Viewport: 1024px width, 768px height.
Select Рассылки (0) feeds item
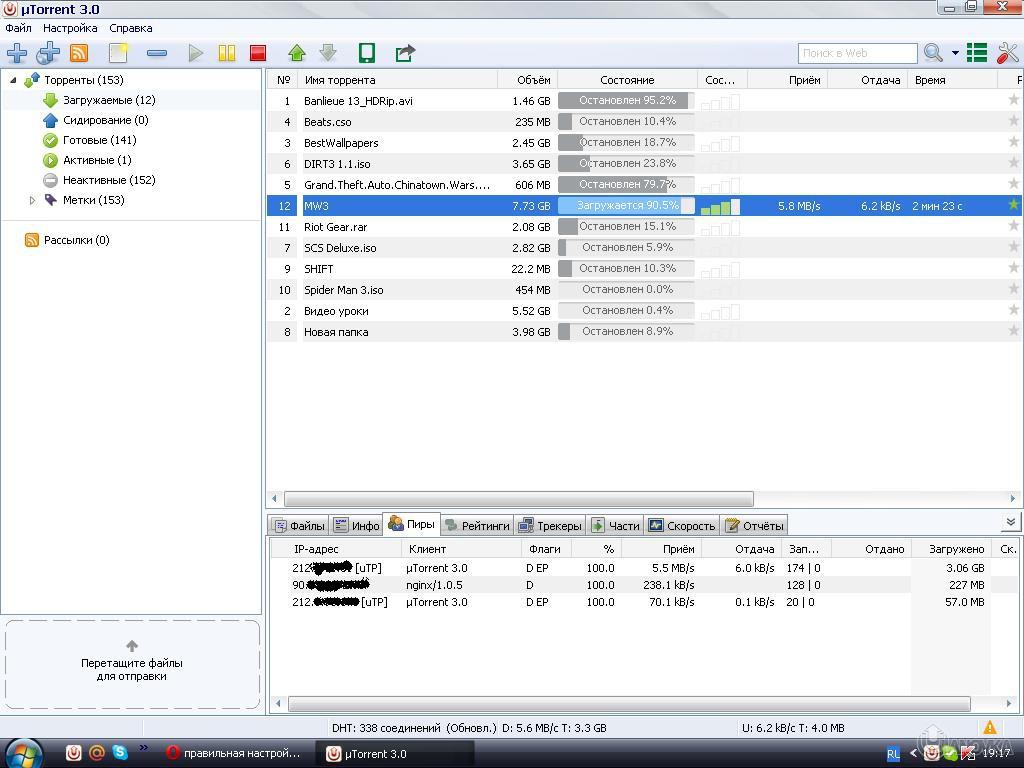click(x=67, y=240)
